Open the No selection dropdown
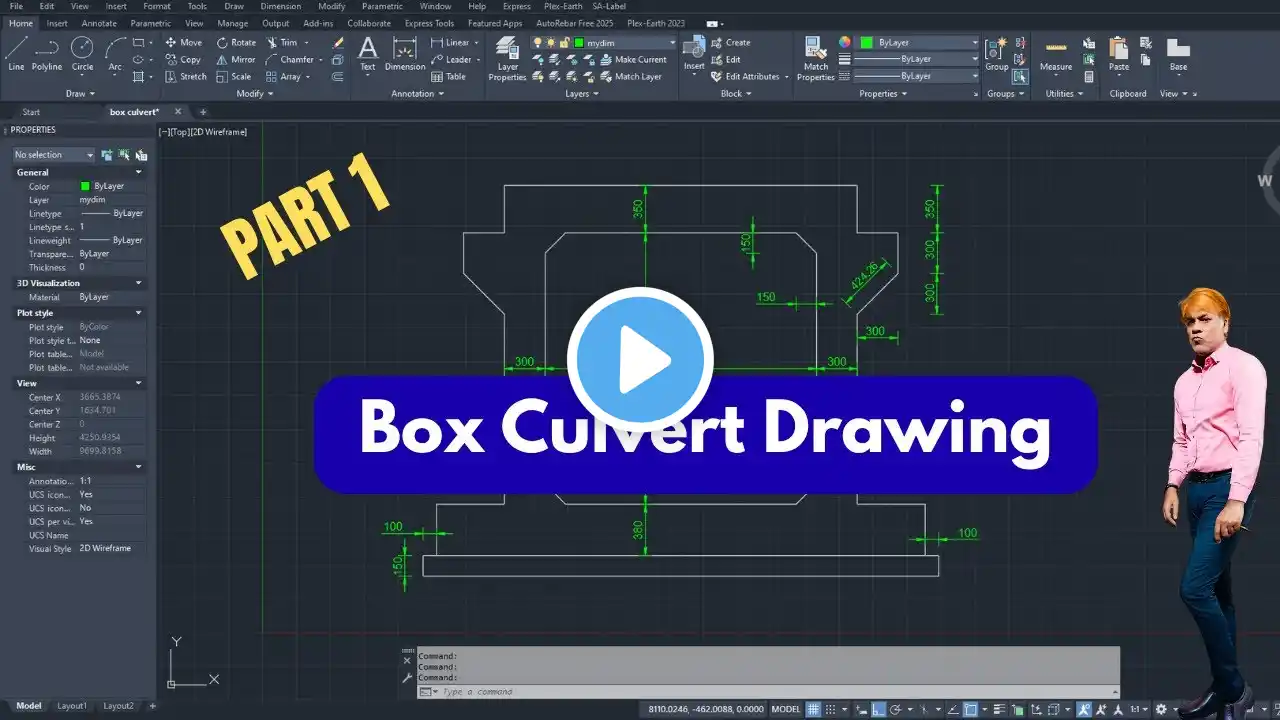 pos(54,155)
